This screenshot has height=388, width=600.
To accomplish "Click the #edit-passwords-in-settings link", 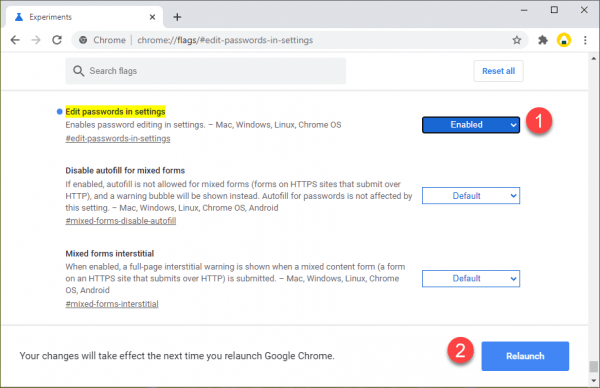I will pos(118,139).
